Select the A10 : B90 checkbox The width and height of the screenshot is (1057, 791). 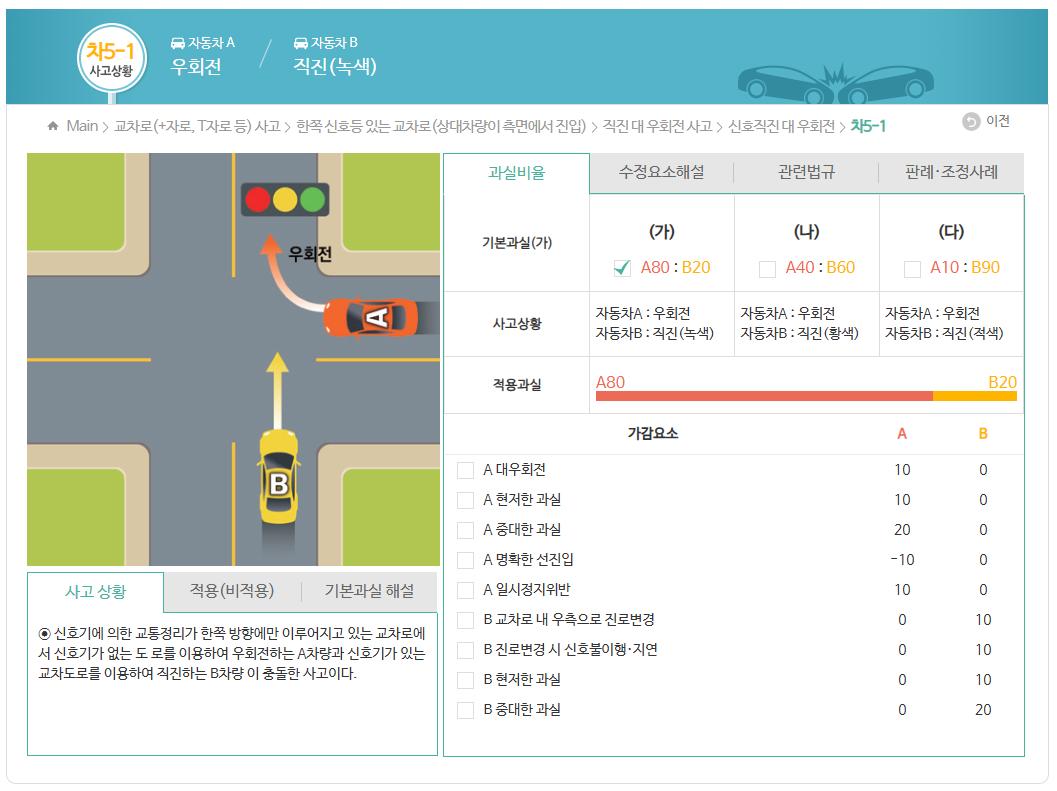(x=912, y=269)
